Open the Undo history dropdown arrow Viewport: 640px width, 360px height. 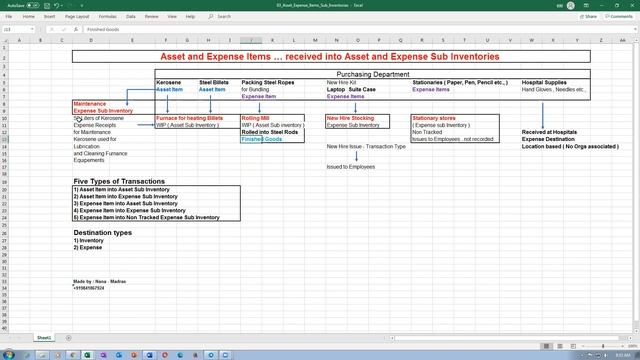pyautogui.click(x=62, y=6)
